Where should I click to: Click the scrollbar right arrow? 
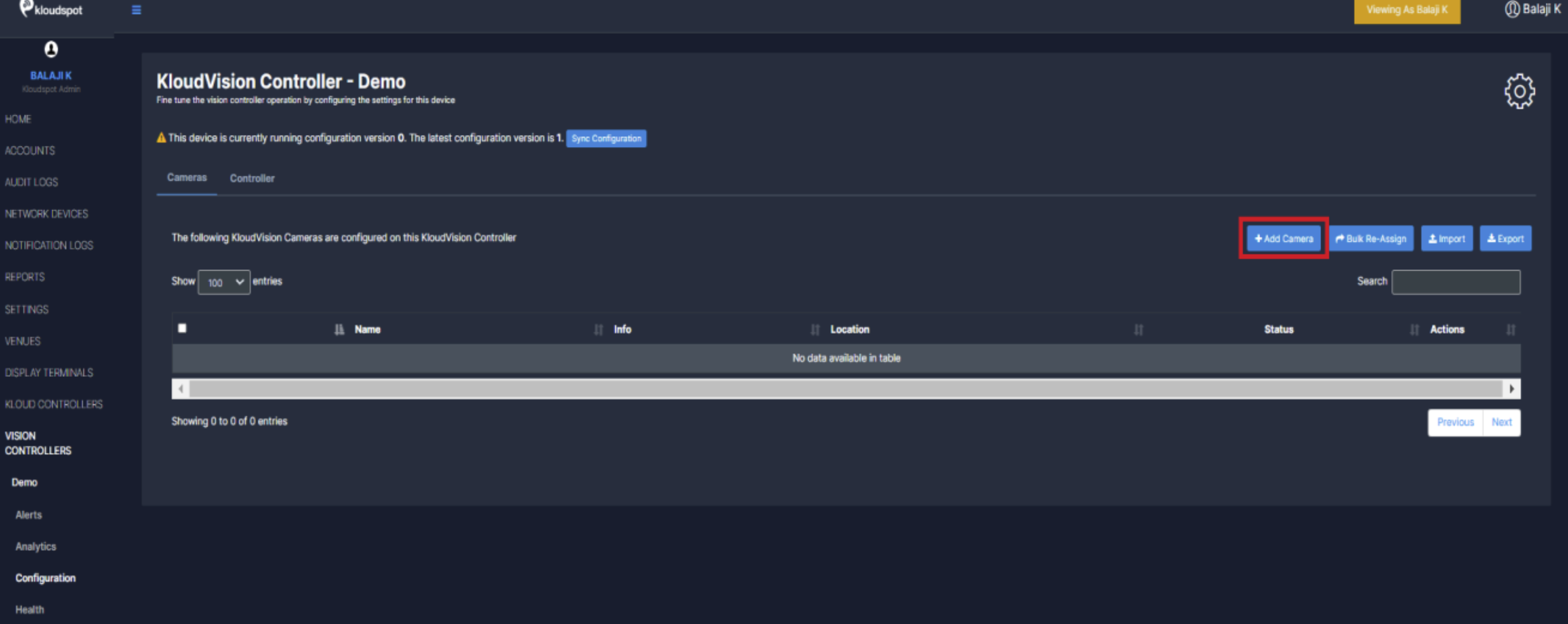(x=1512, y=388)
